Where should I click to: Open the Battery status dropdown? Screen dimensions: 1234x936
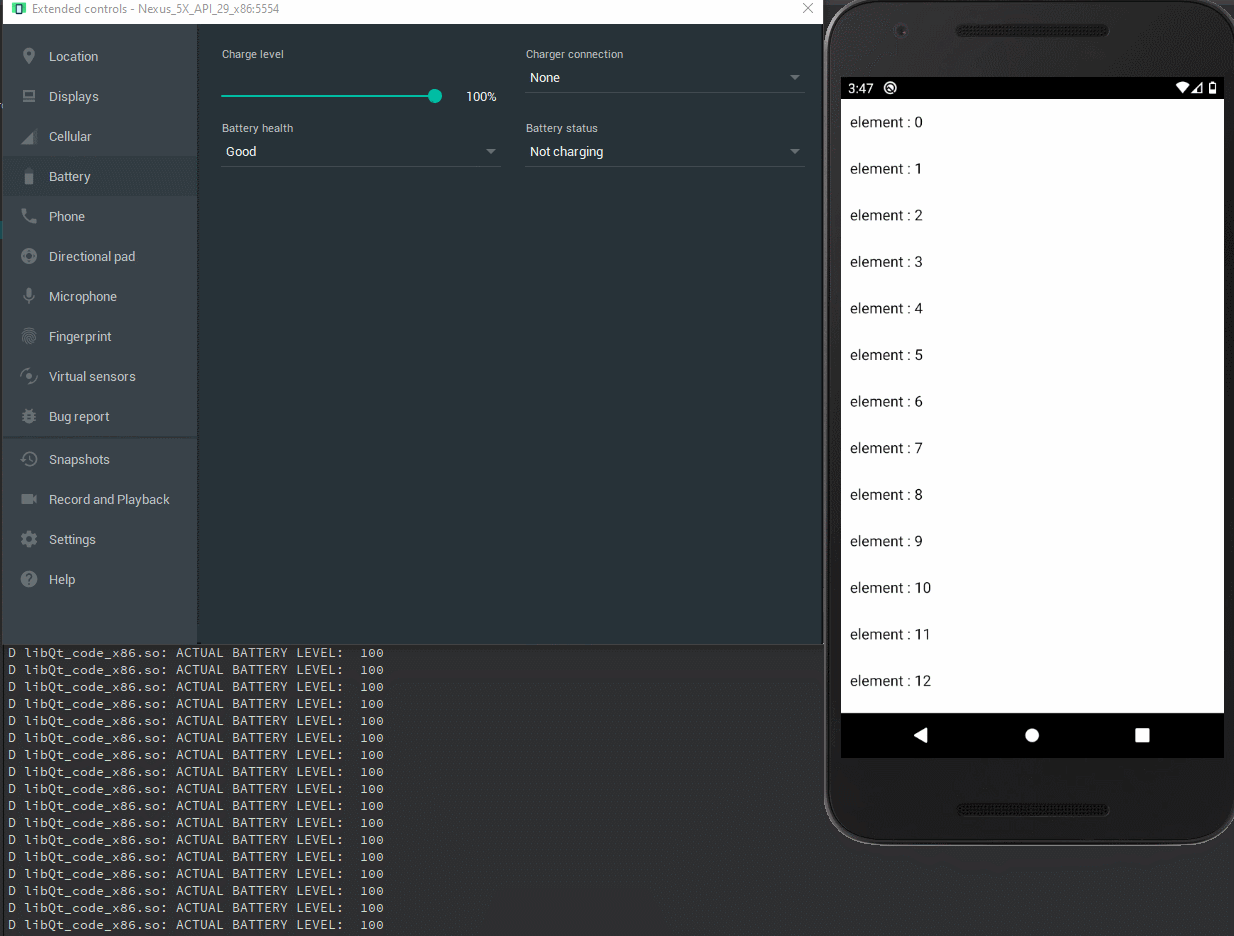pyautogui.click(x=665, y=151)
